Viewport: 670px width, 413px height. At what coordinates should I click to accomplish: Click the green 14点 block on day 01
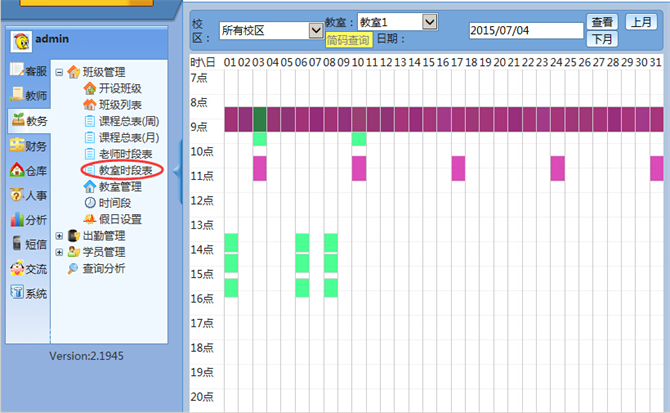tap(231, 243)
